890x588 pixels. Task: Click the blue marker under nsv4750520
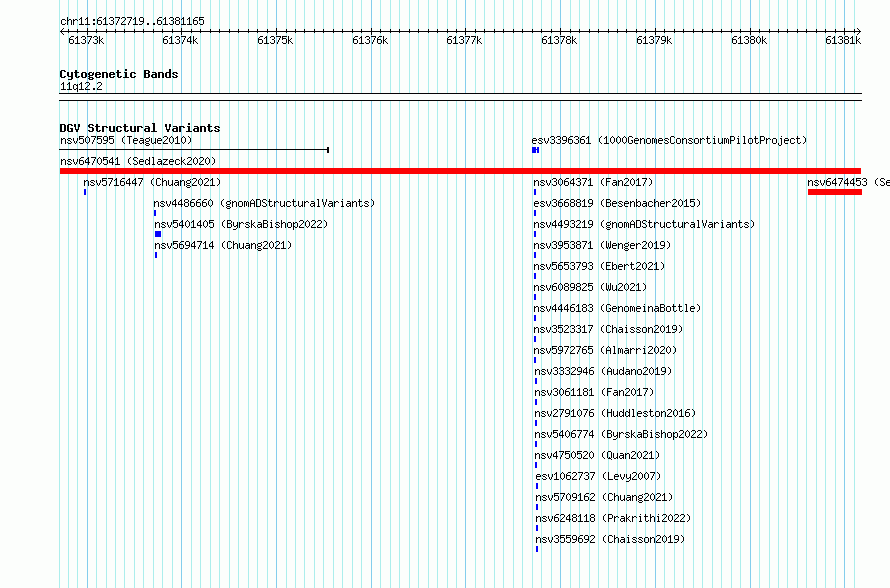pos(536,465)
